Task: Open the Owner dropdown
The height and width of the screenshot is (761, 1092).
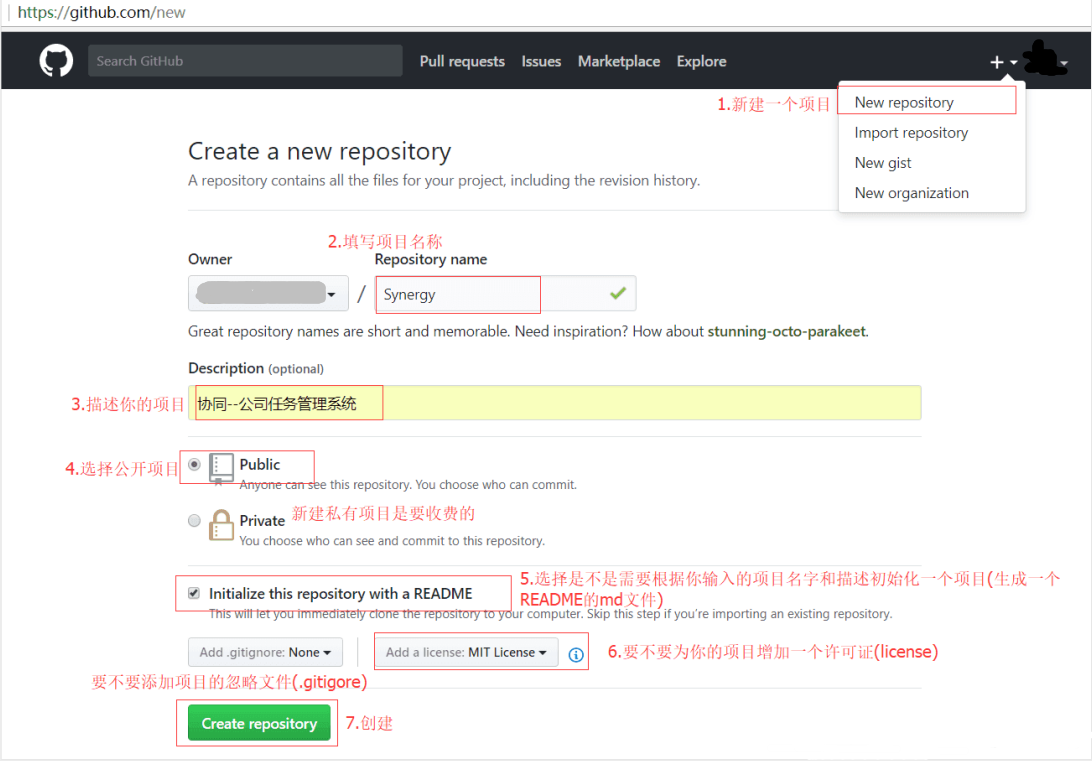Action: coord(268,293)
